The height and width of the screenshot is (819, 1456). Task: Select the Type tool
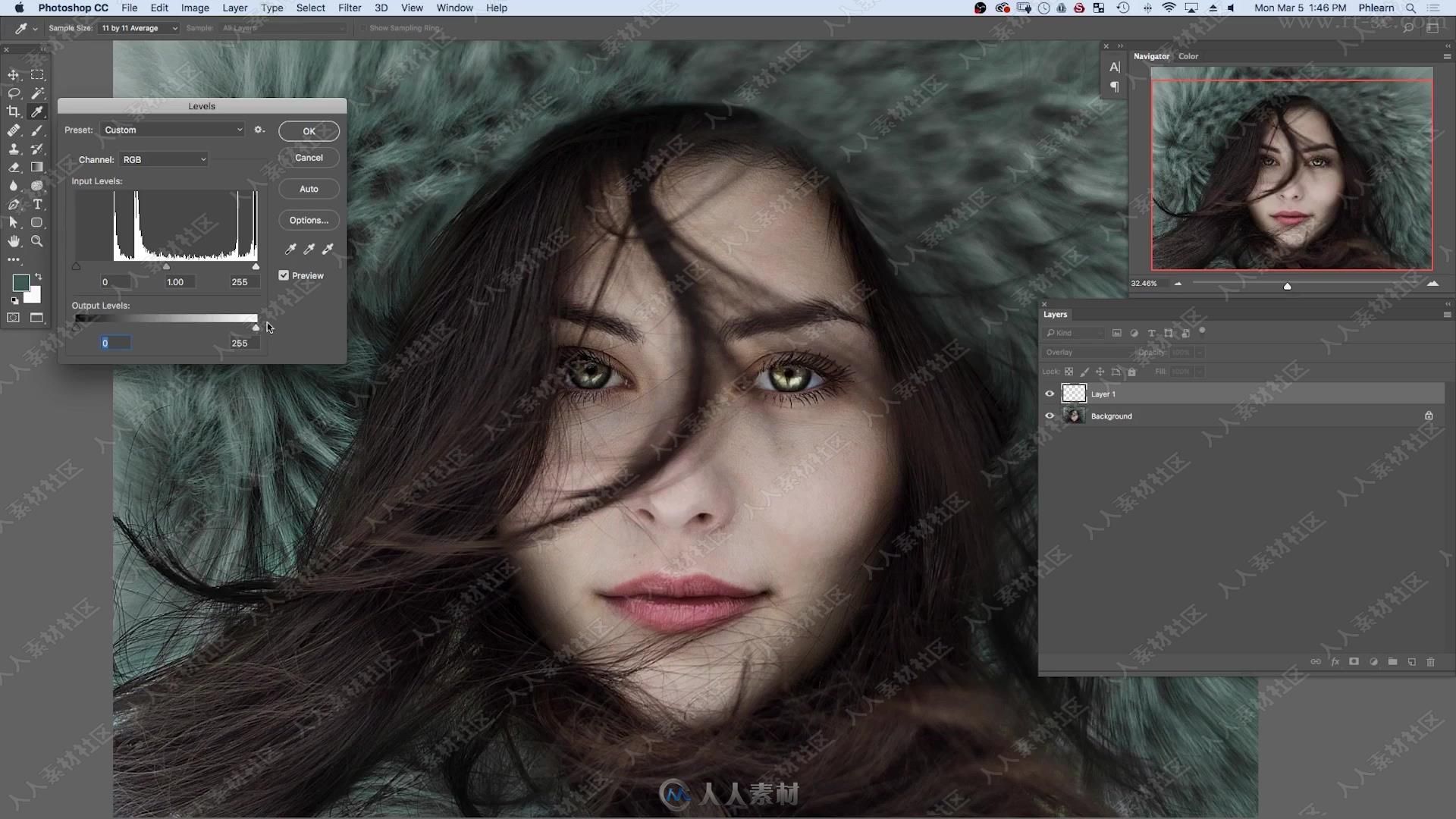coord(36,204)
